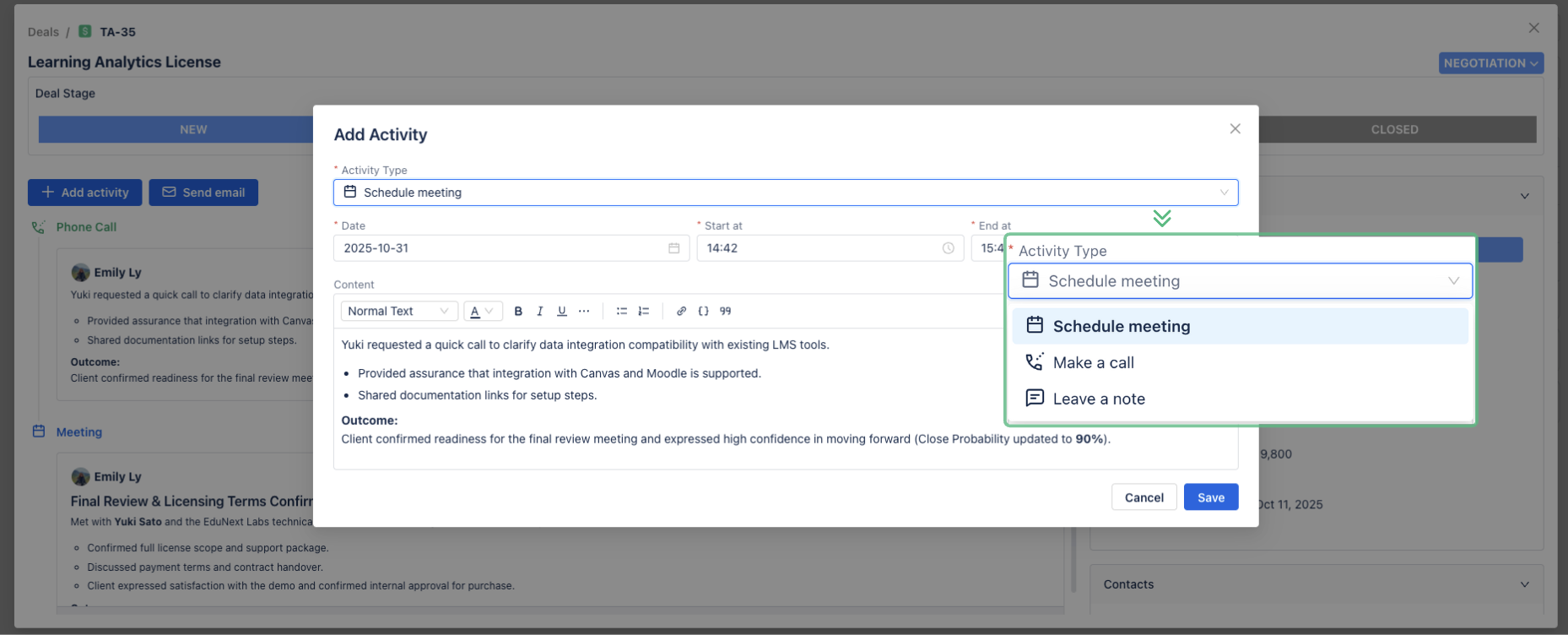
Task: Click the Bold formatting icon
Action: 518,312
